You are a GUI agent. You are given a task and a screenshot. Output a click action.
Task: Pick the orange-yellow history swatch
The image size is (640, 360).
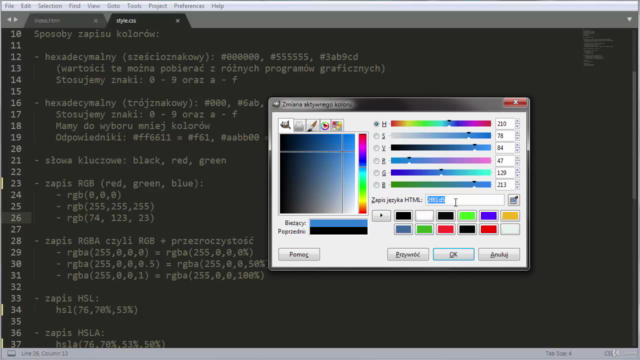click(510, 216)
